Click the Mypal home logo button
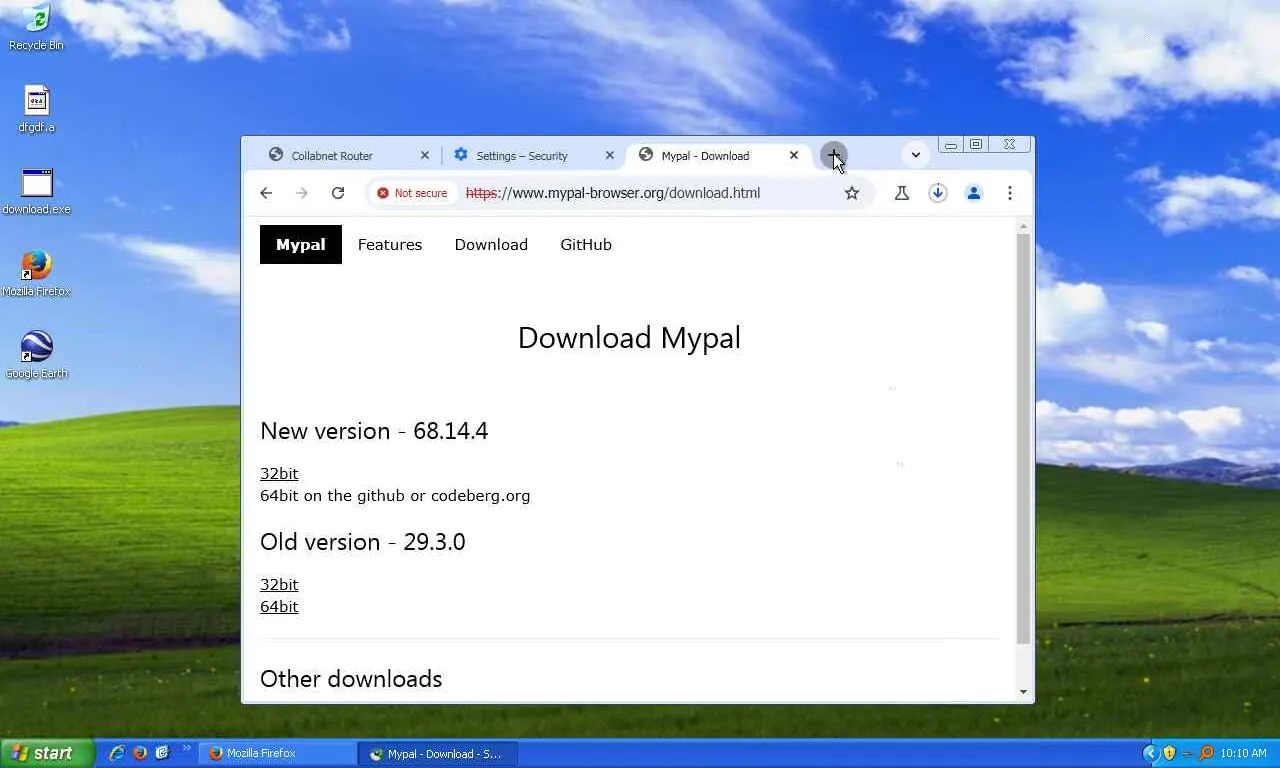Viewport: 1280px width, 768px height. (x=301, y=244)
